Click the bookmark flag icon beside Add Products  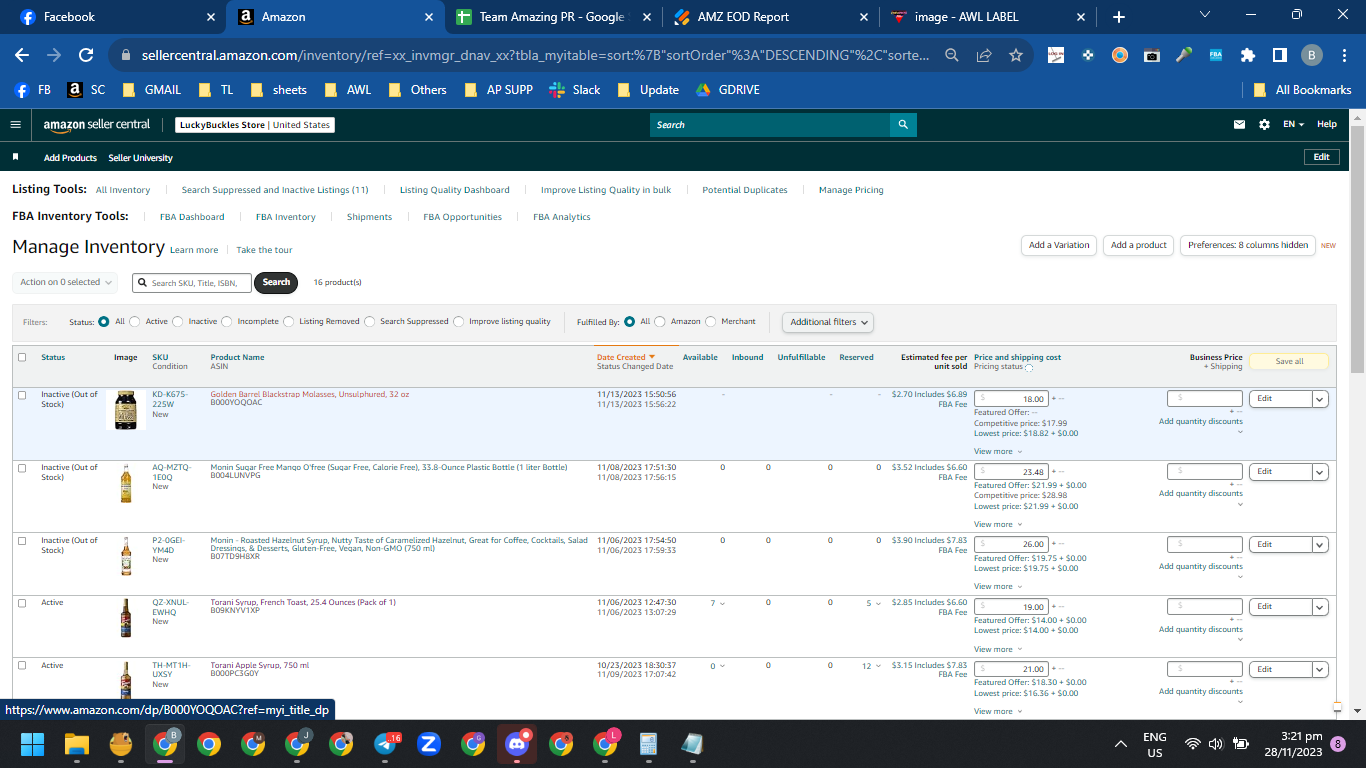[x=16, y=157]
